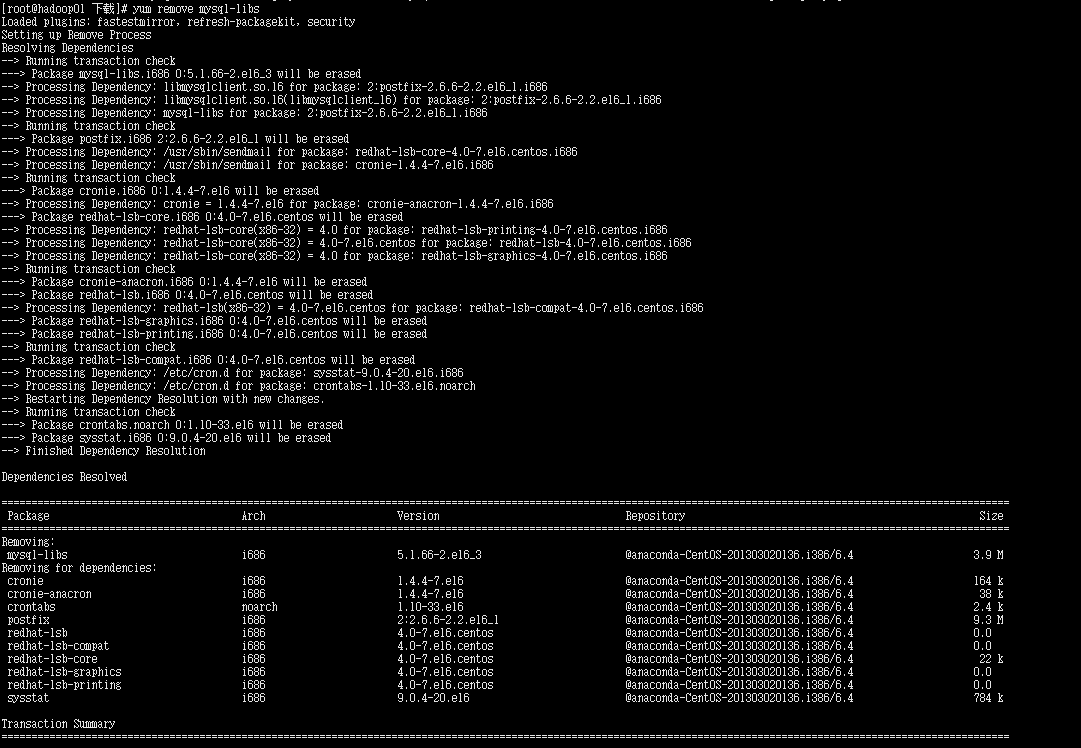
Task: Click size '9.3 M' of postfix
Action: coord(988,620)
